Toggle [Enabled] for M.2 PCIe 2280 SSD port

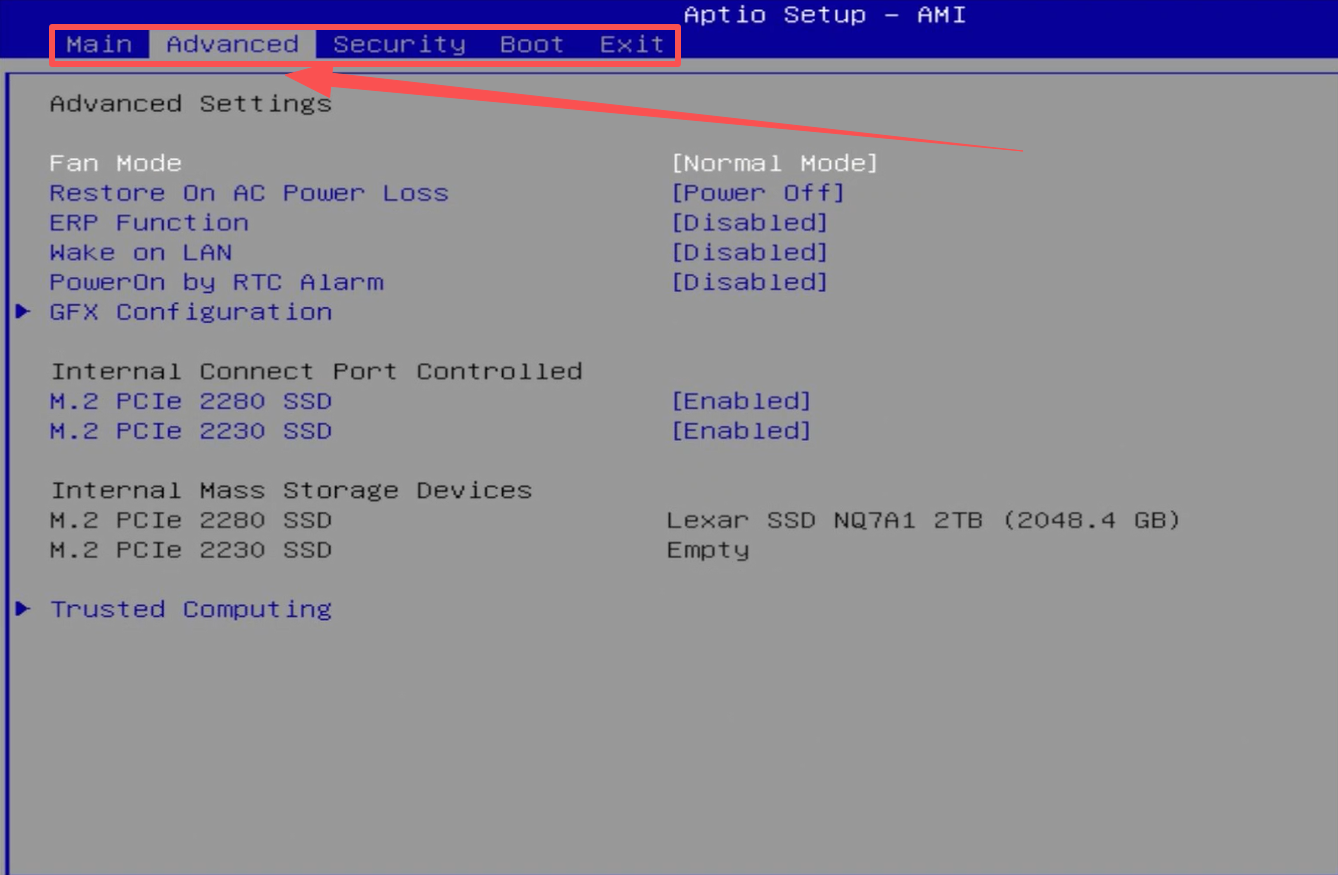point(740,402)
